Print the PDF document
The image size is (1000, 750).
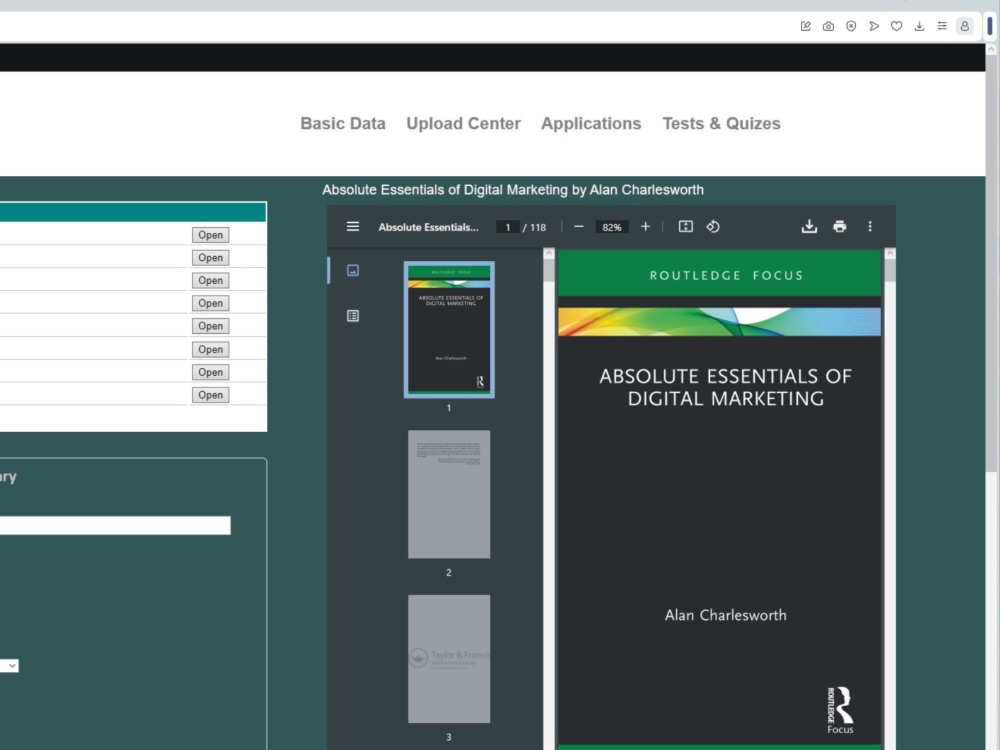tap(840, 227)
